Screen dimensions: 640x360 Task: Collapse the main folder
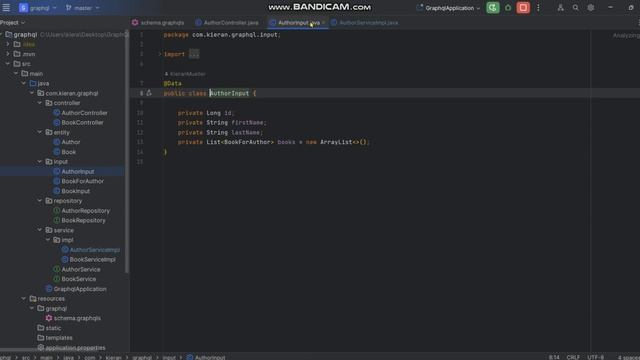16,73
